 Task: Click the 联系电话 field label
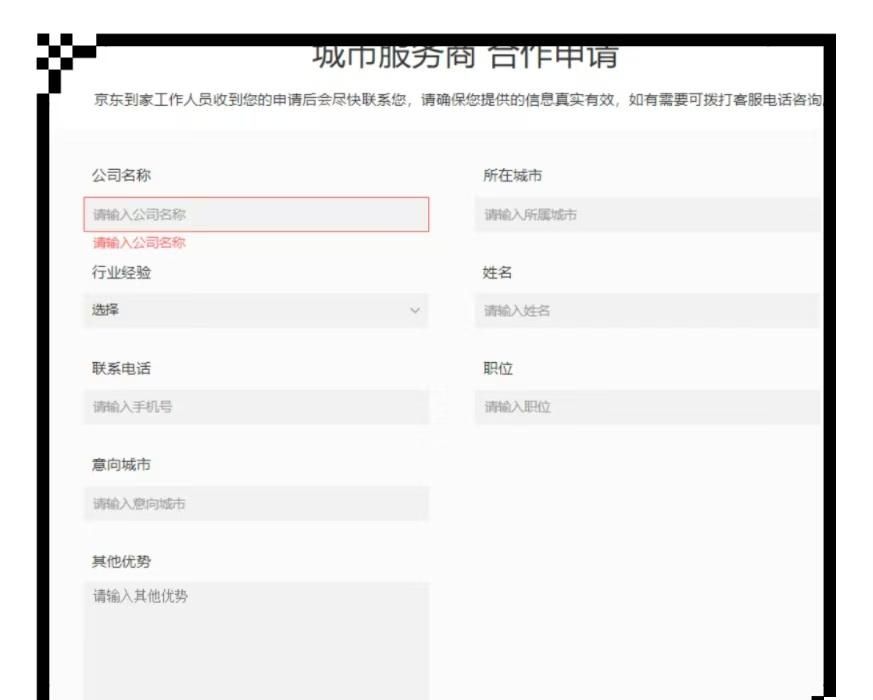(121, 369)
